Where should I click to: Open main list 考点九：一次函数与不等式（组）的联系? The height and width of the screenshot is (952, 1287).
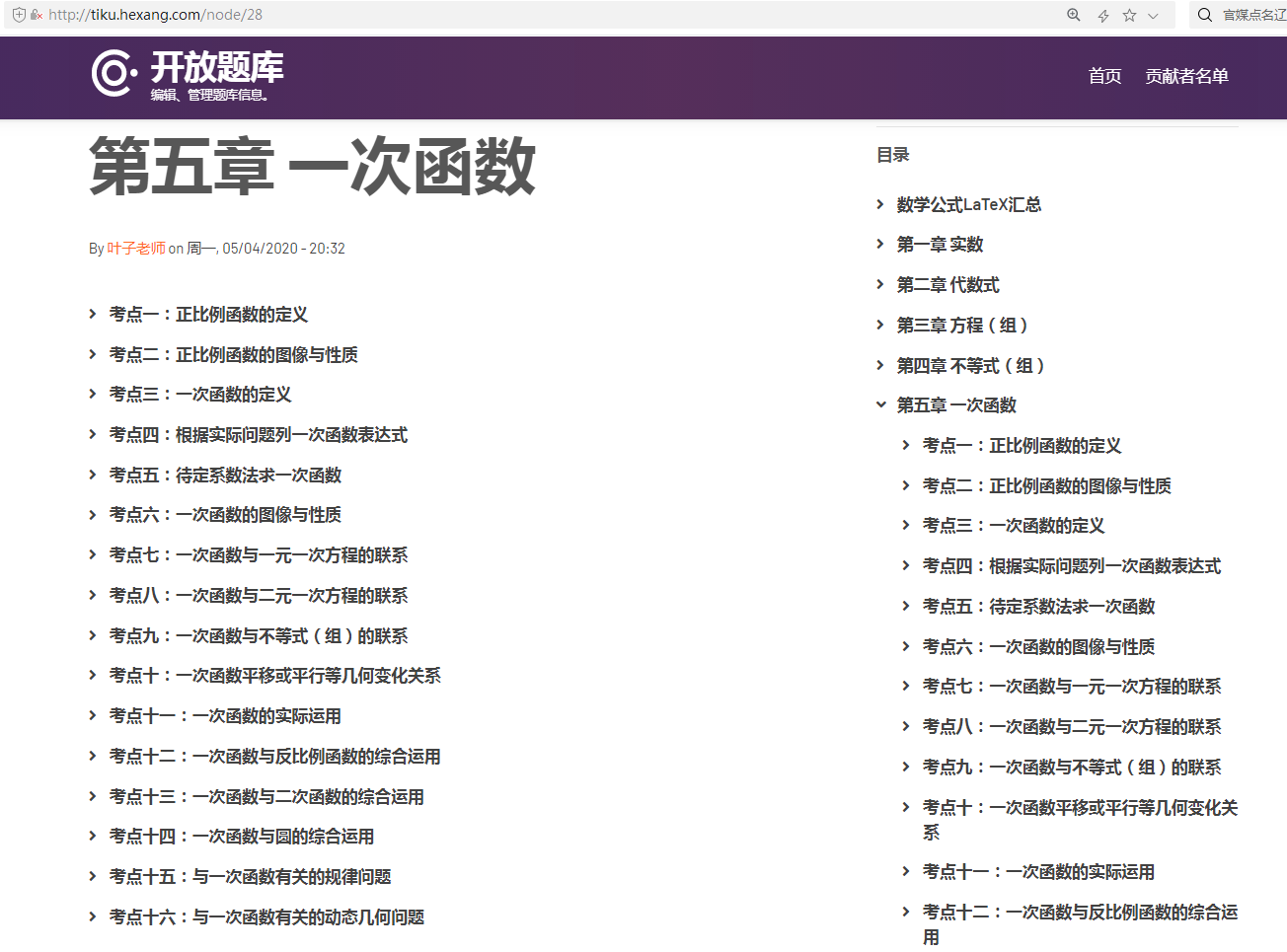259,635
